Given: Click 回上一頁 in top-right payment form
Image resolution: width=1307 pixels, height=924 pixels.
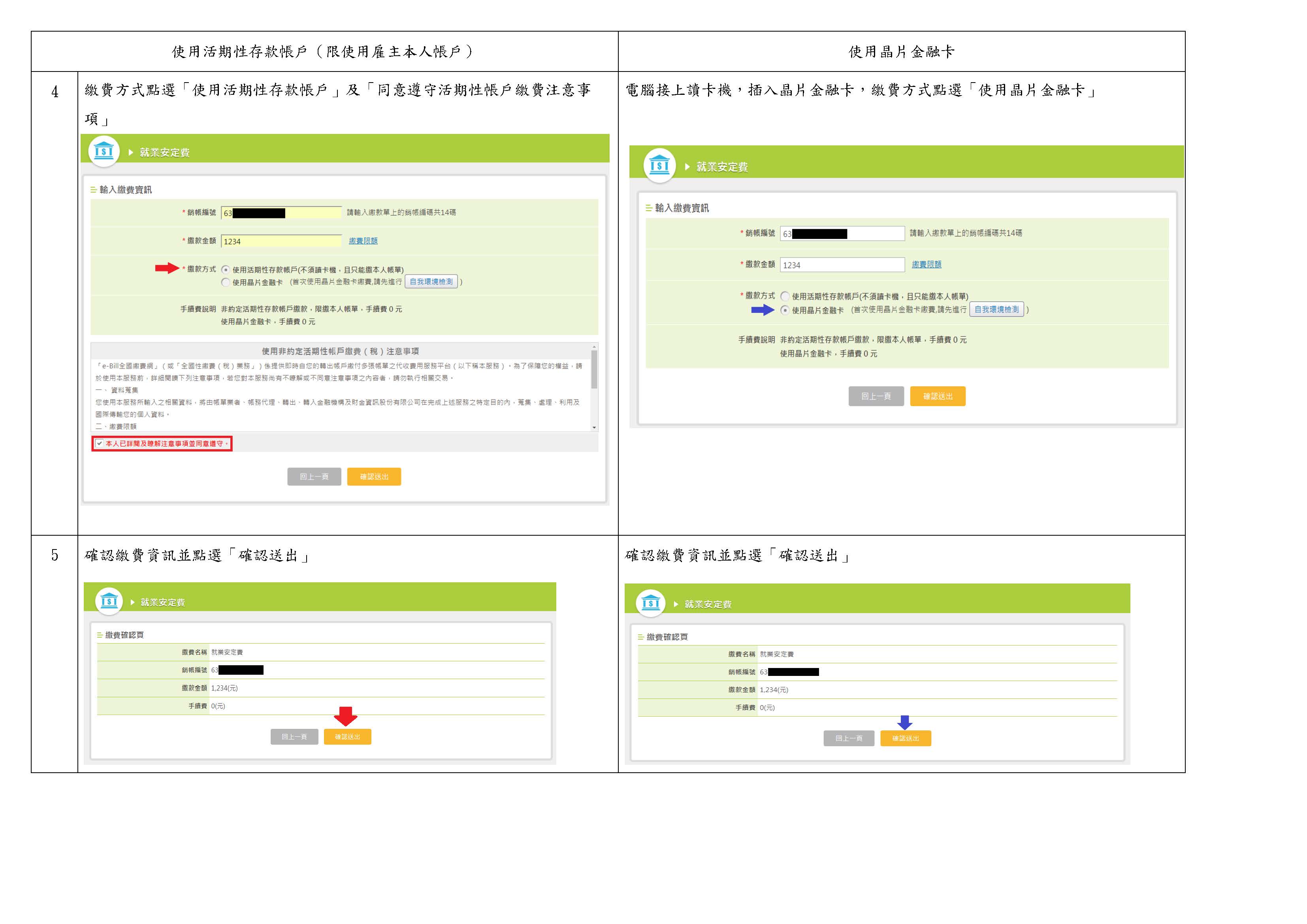Looking at the screenshot, I should point(876,396).
